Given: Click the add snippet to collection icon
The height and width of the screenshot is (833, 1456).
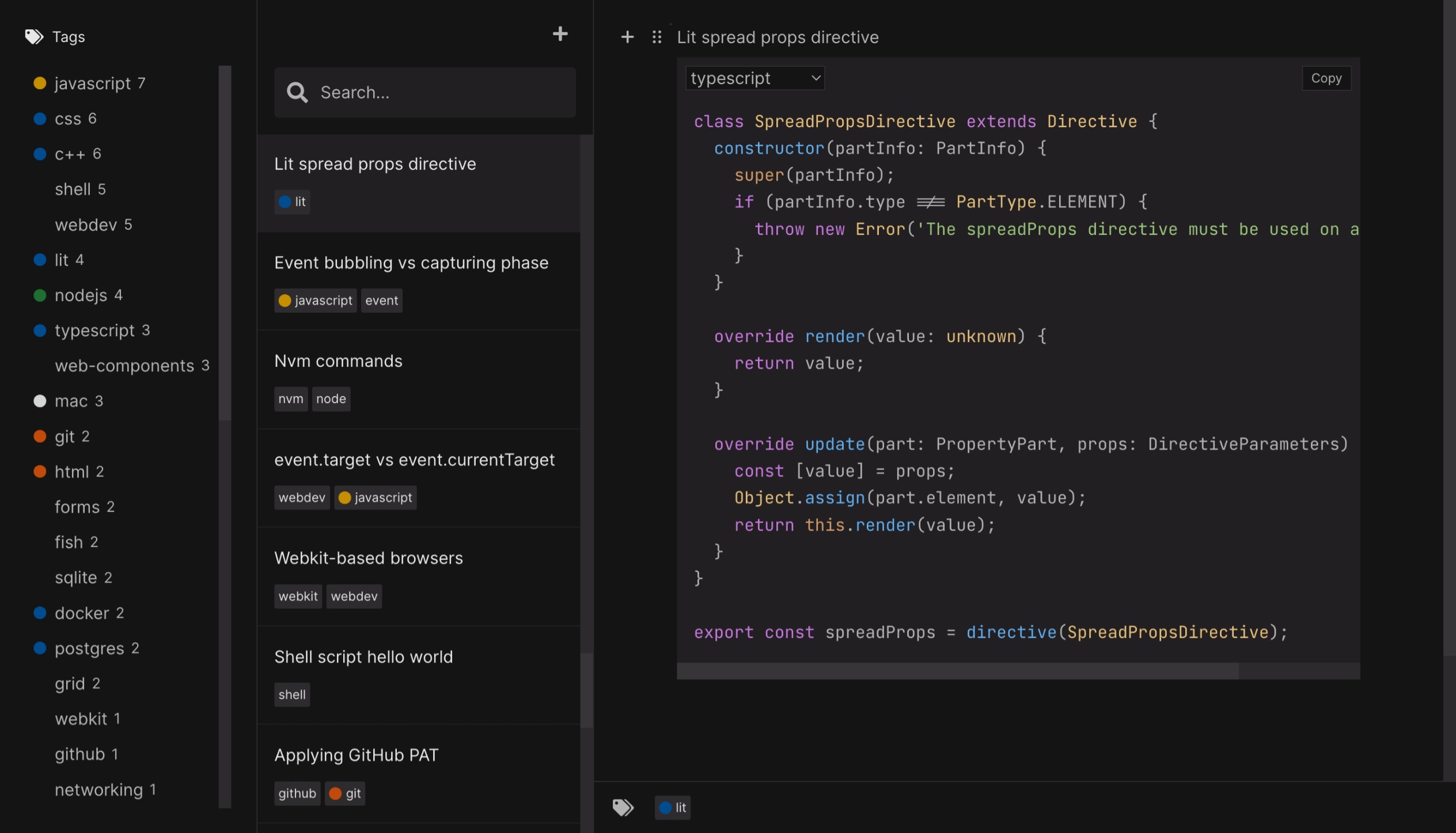Looking at the screenshot, I should [x=627, y=37].
